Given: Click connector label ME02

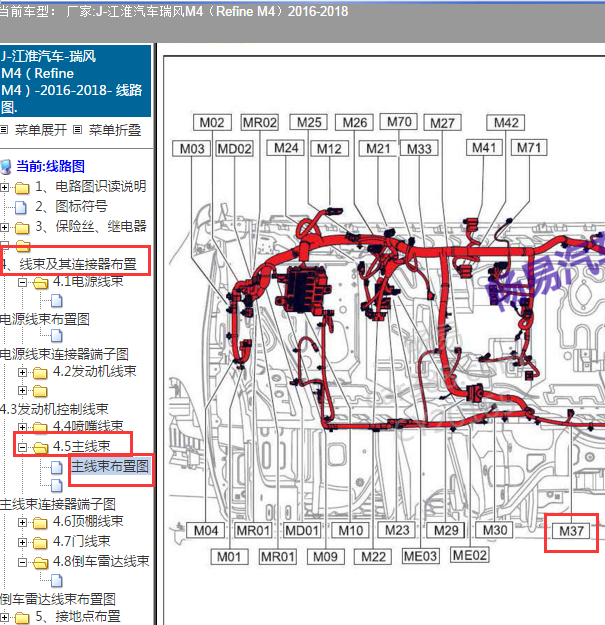Looking at the screenshot, I should [x=470, y=555].
